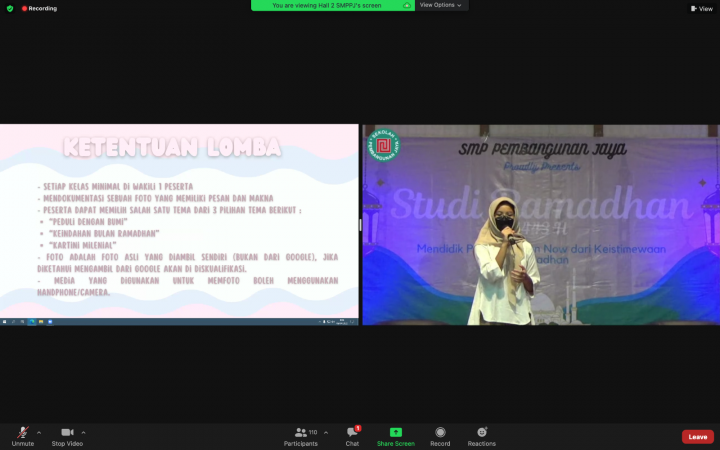
Task: Click the notification icon in shared screen taskbar
Action: coord(353,322)
